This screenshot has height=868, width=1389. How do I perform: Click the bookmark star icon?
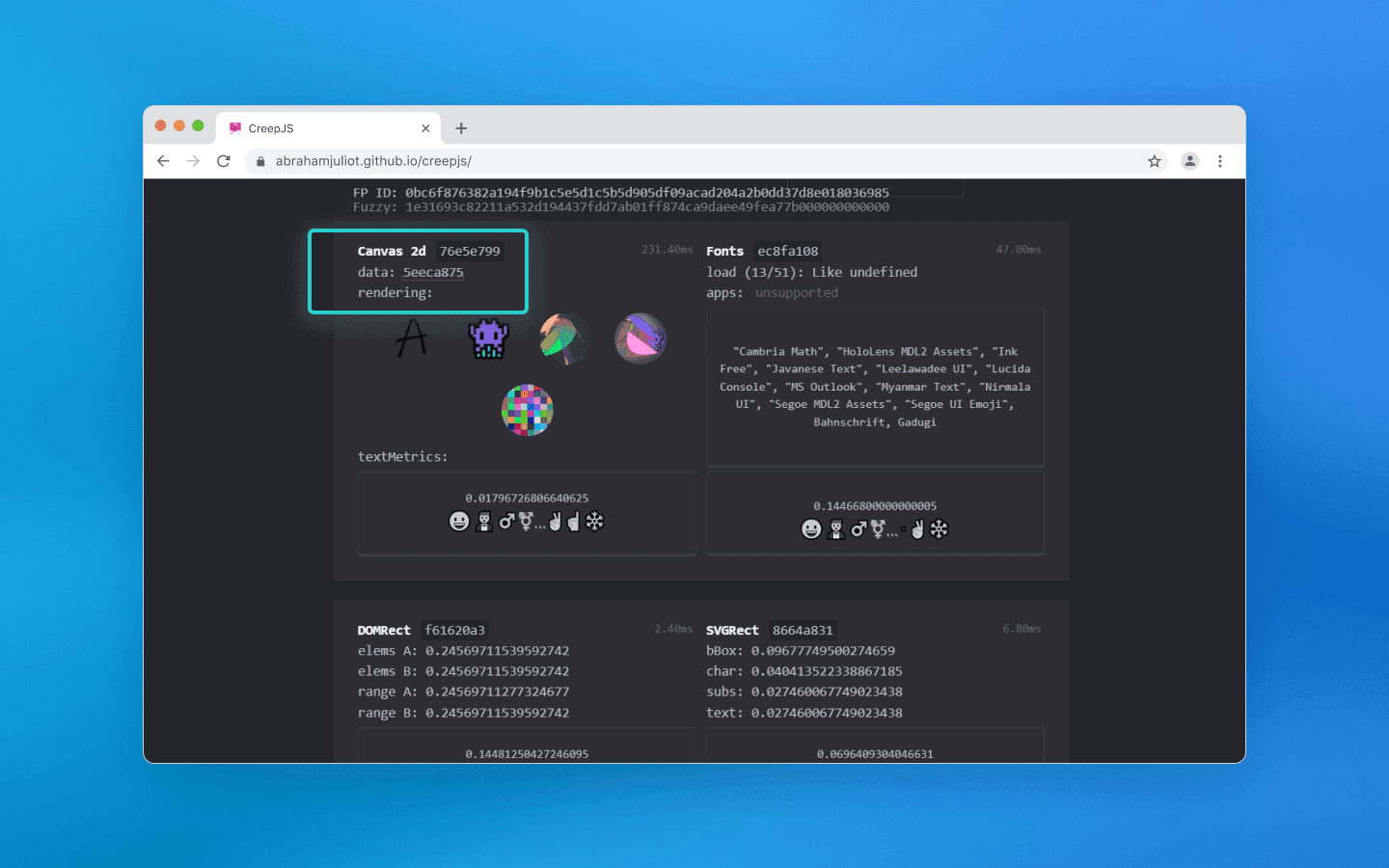pyautogui.click(x=1155, y=161)
